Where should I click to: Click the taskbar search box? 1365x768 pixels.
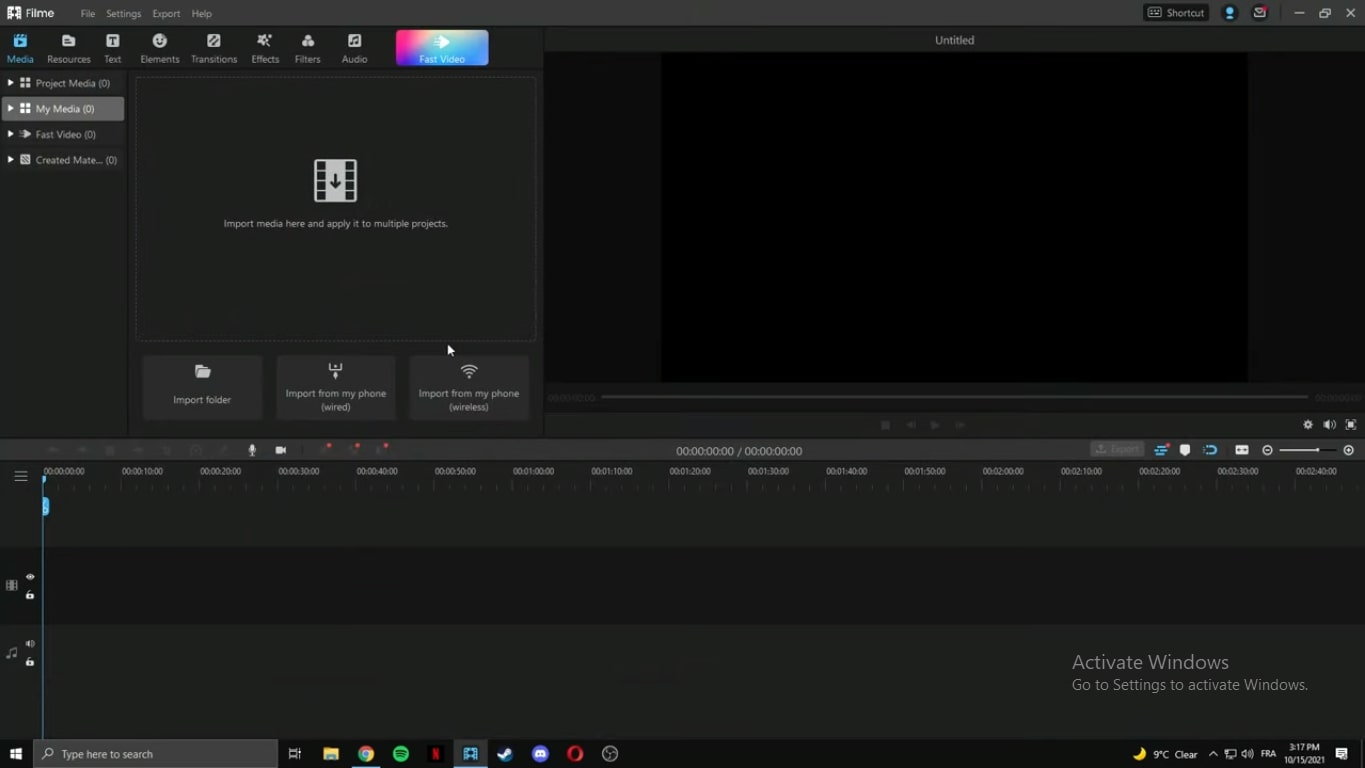(x=156, y=754)
